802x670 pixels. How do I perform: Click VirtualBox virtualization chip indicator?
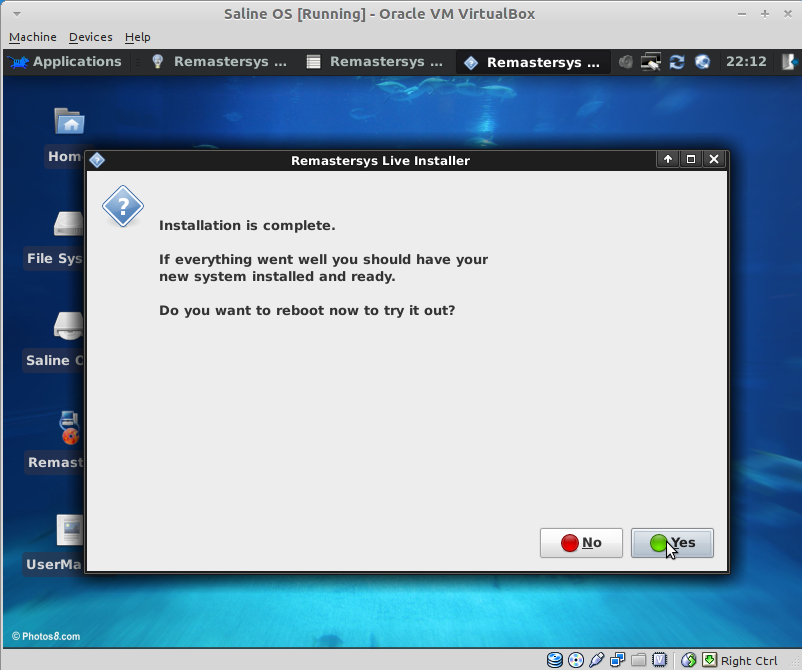click(660, 660)
